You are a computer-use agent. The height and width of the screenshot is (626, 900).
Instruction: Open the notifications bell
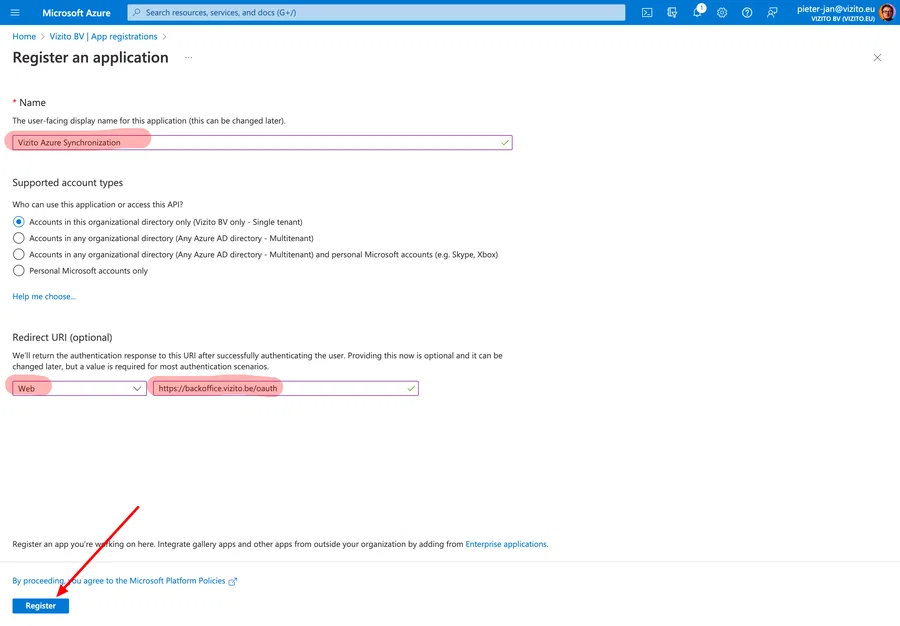click(698, 12)
